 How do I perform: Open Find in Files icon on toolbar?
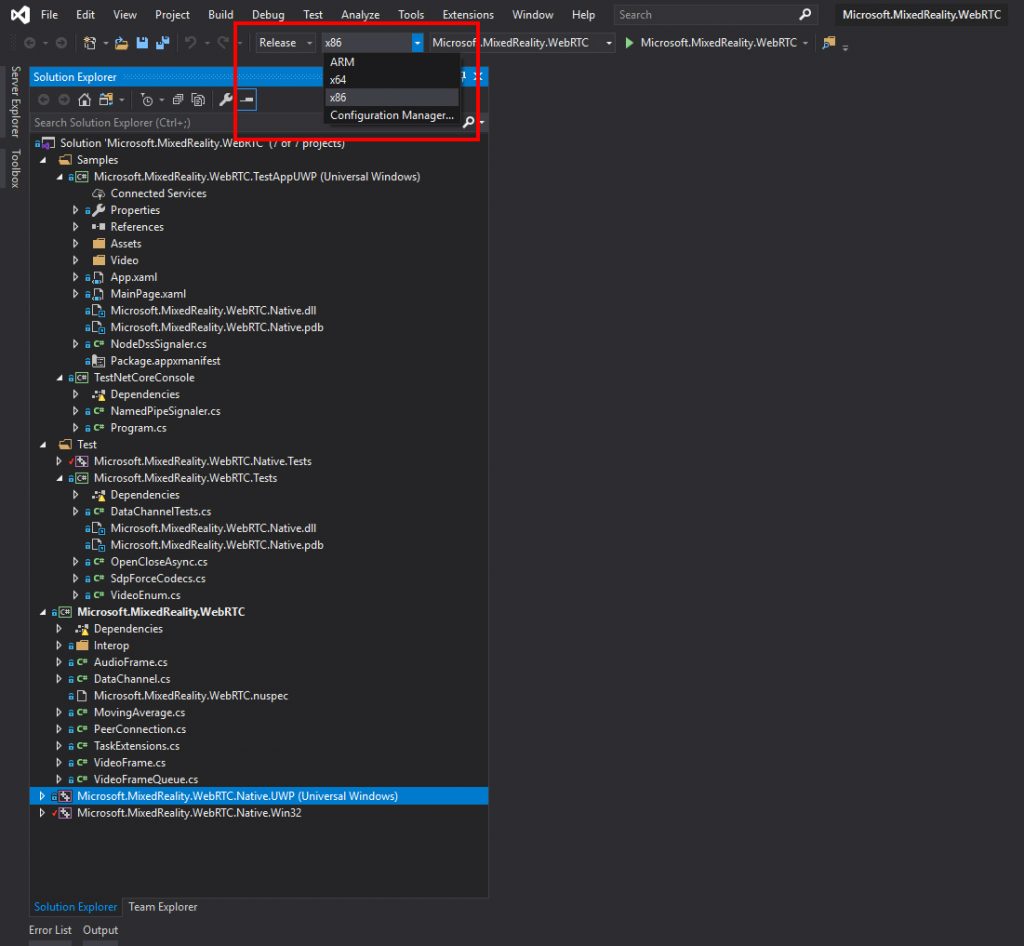(829, 42)
